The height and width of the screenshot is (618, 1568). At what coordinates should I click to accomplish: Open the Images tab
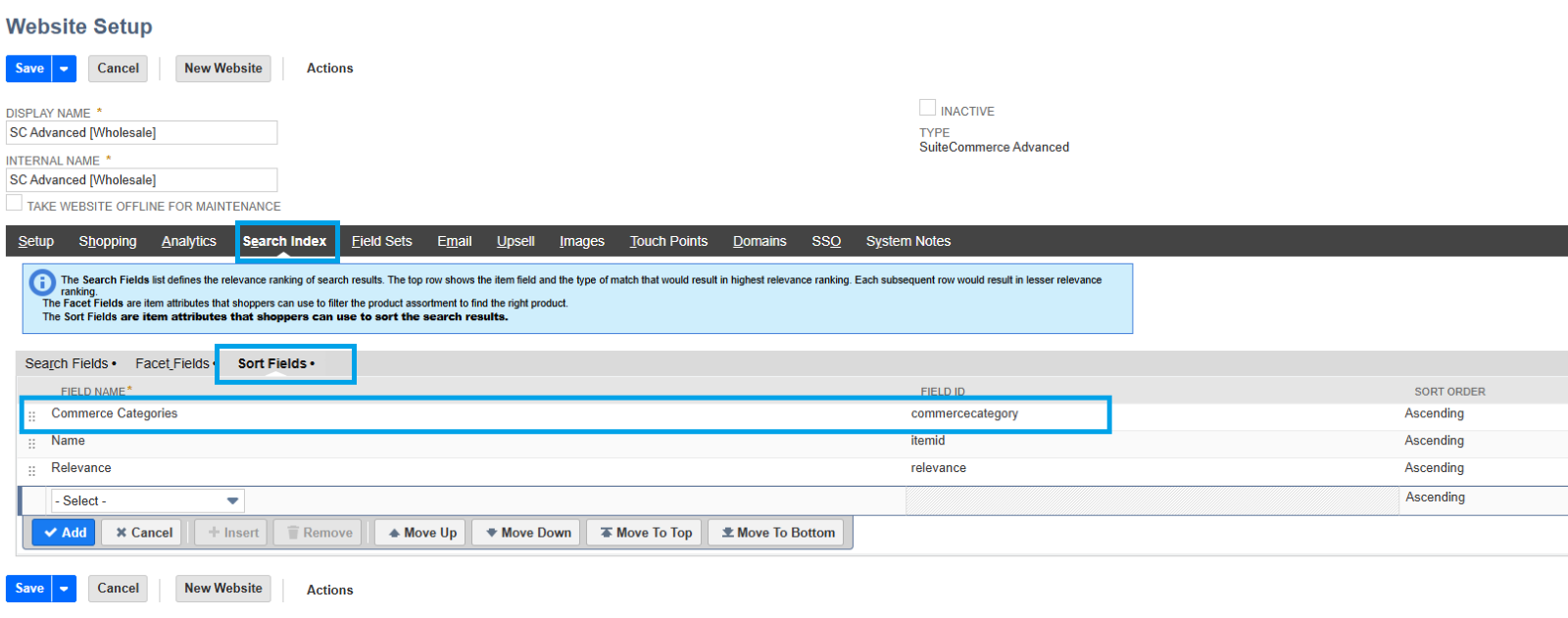pos(582,241)
